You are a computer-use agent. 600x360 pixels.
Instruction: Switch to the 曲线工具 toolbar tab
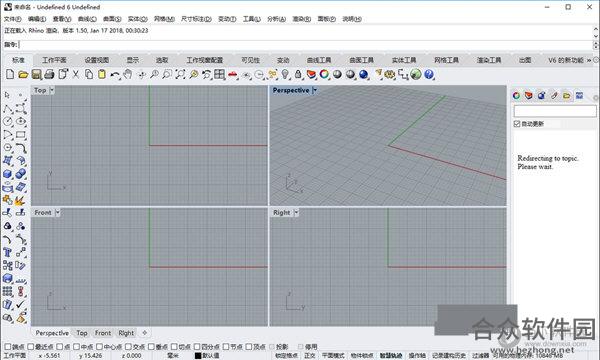click(x=319, y=60)
